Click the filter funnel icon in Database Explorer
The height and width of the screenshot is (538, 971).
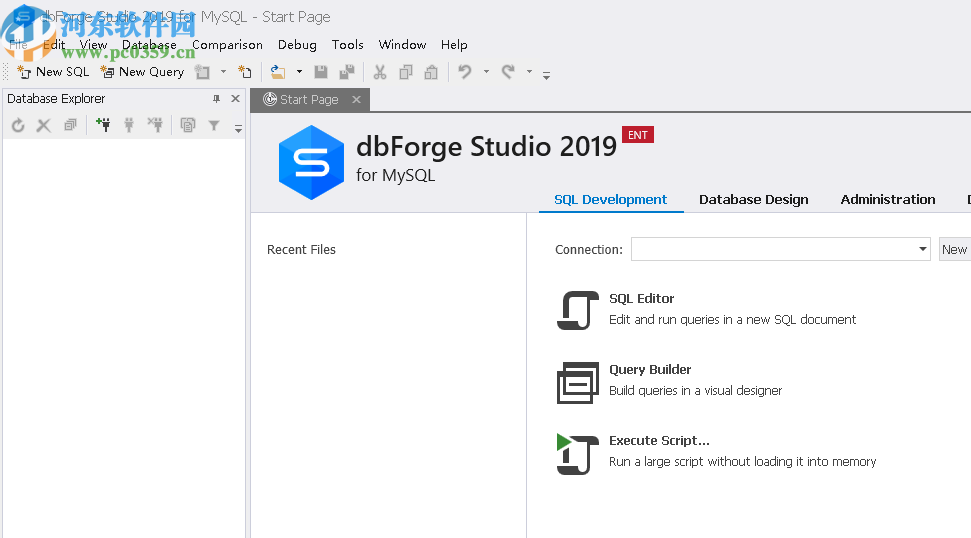pos(214,125)
